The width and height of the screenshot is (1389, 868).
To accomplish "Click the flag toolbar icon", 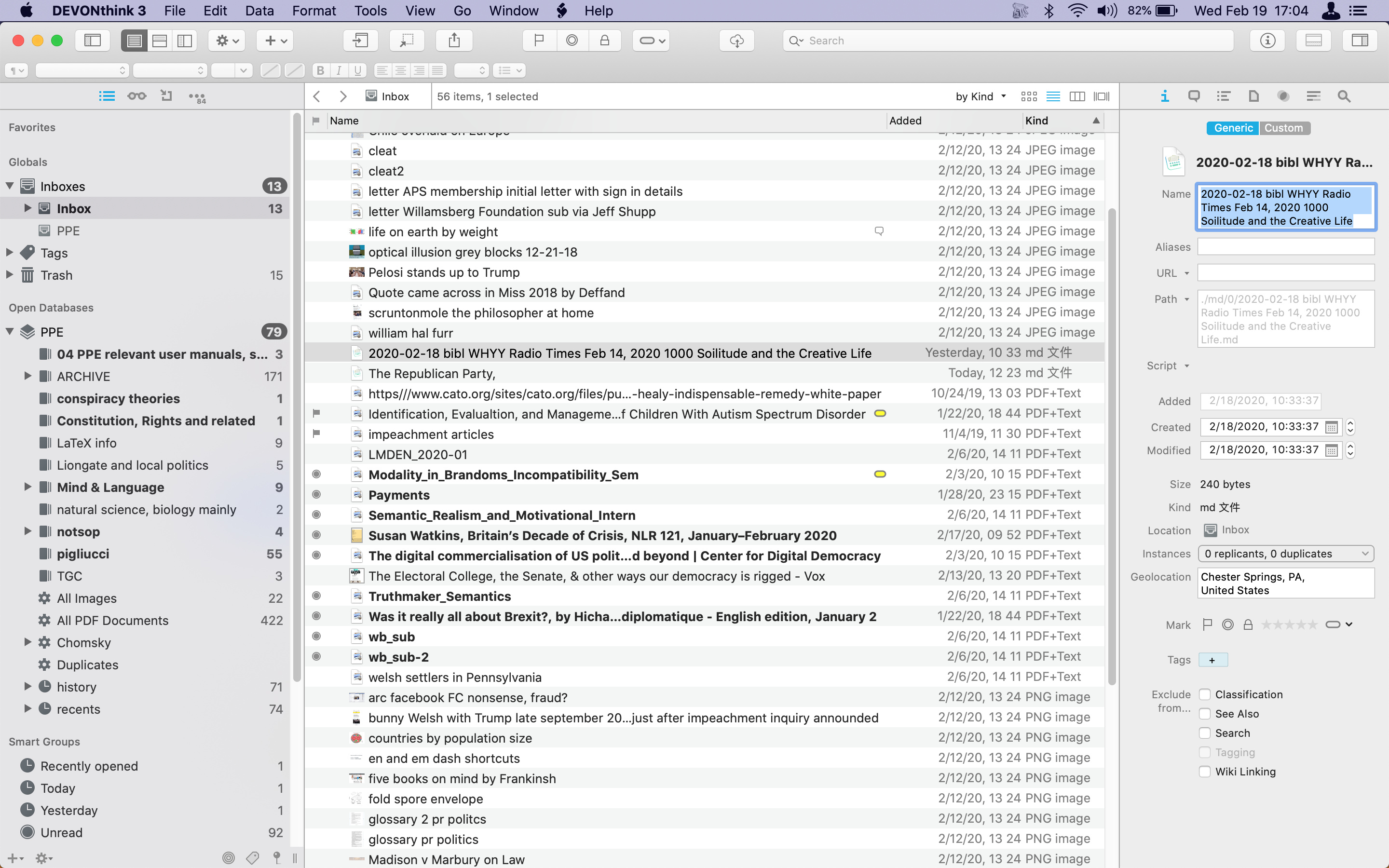I will [539, 41].
